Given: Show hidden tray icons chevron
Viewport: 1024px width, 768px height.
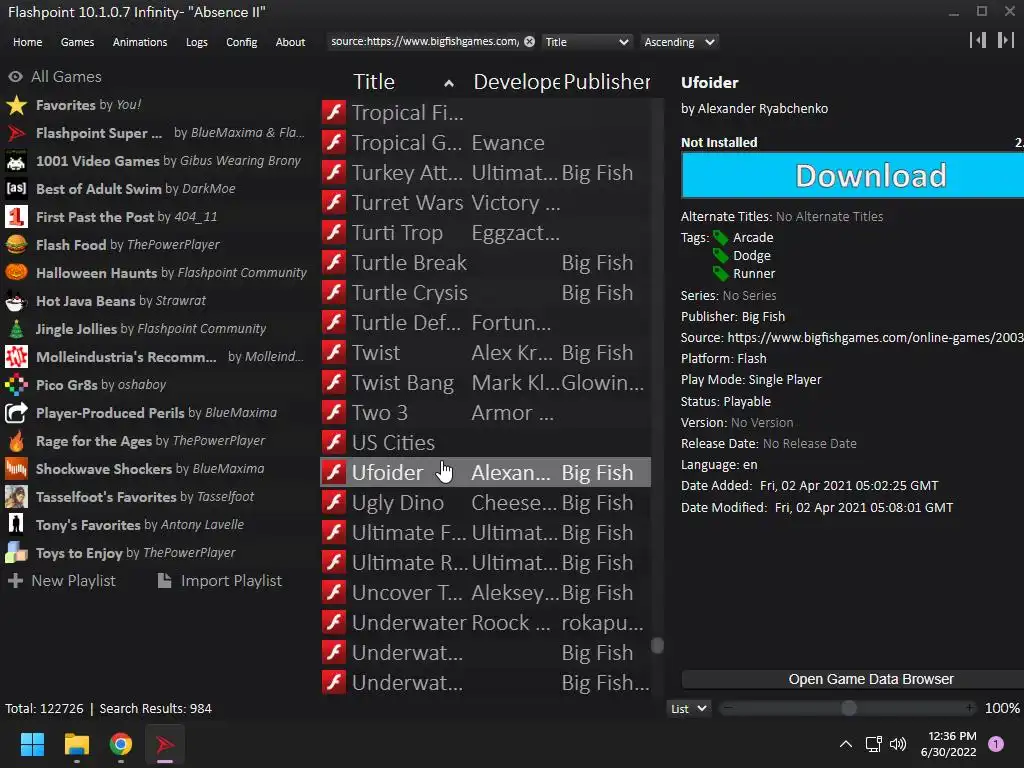Looking at the screenshot, I should [846, 744].
